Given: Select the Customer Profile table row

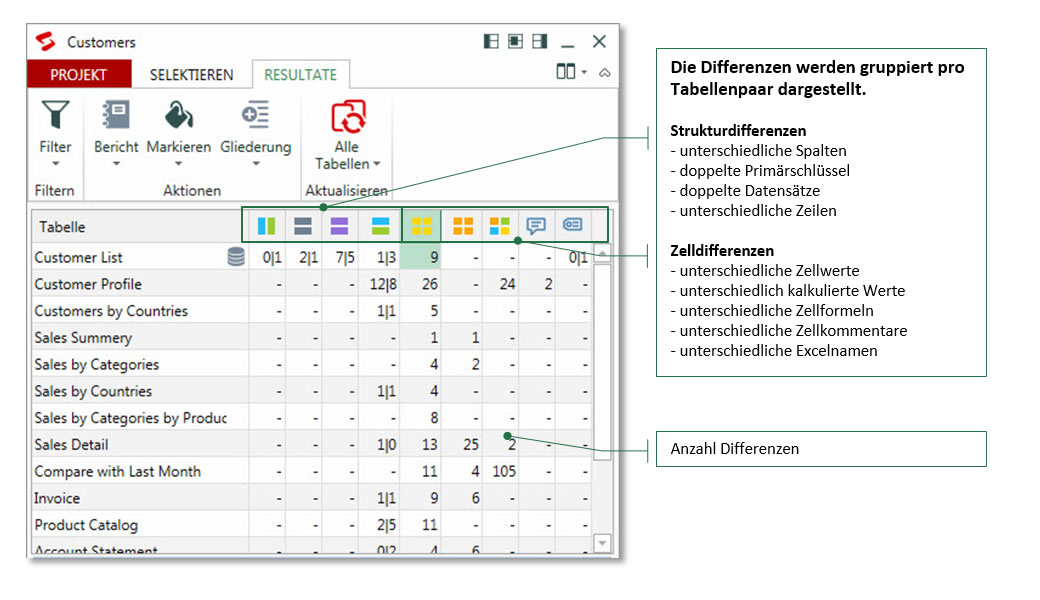Looking at the screenshot, I should (x=312, y=284).
